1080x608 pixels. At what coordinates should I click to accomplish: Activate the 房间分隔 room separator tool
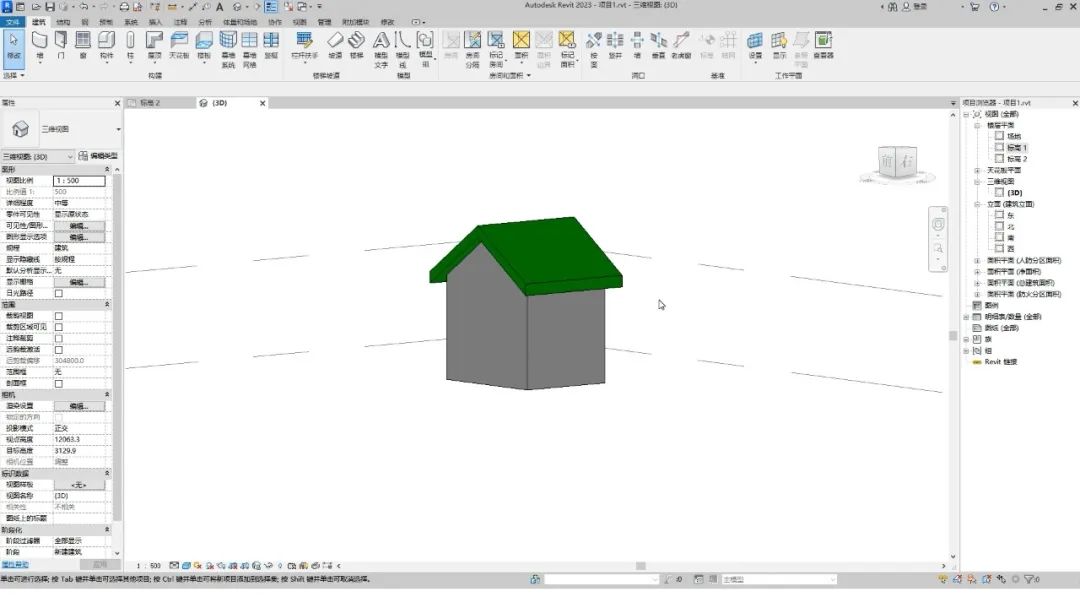tap(472, 50)
